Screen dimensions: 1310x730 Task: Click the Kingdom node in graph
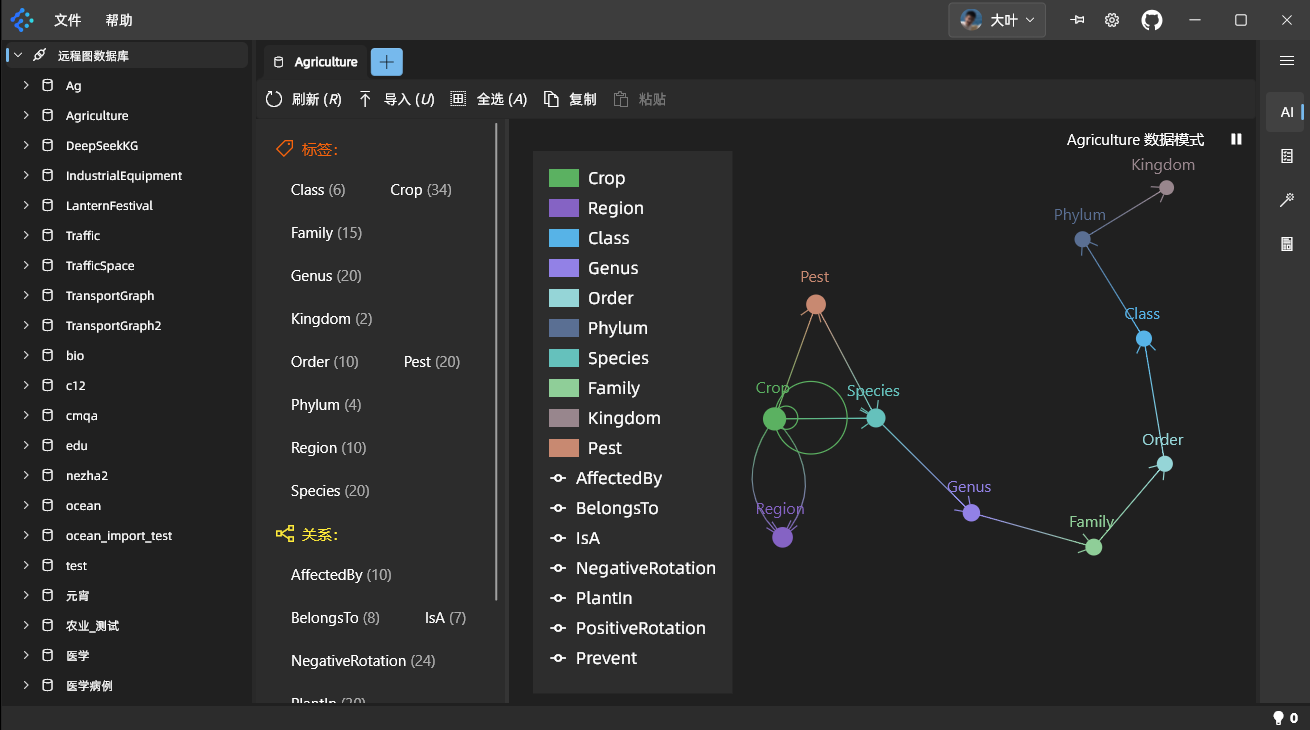[x=1166, y=187]
